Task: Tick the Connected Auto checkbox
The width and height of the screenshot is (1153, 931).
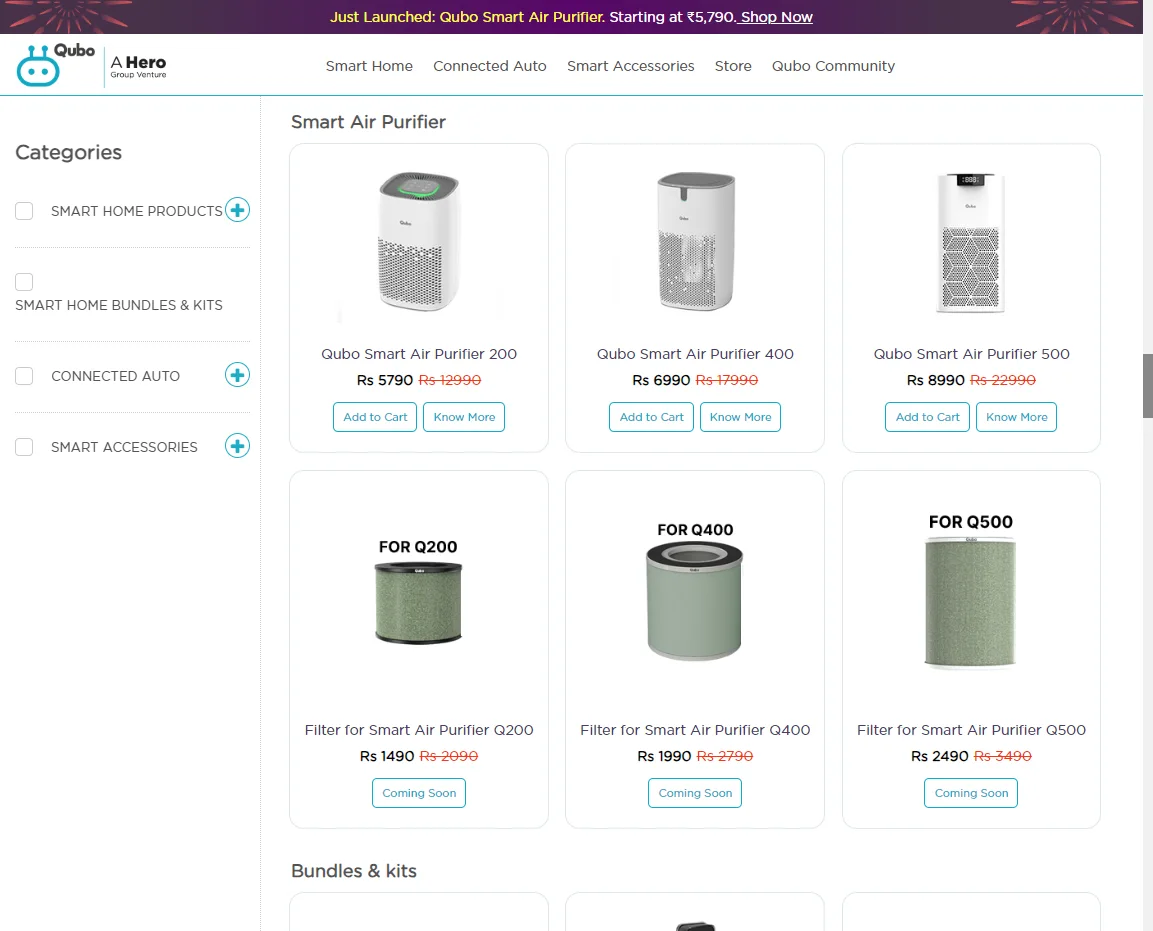Action: [x=24, y=376]
